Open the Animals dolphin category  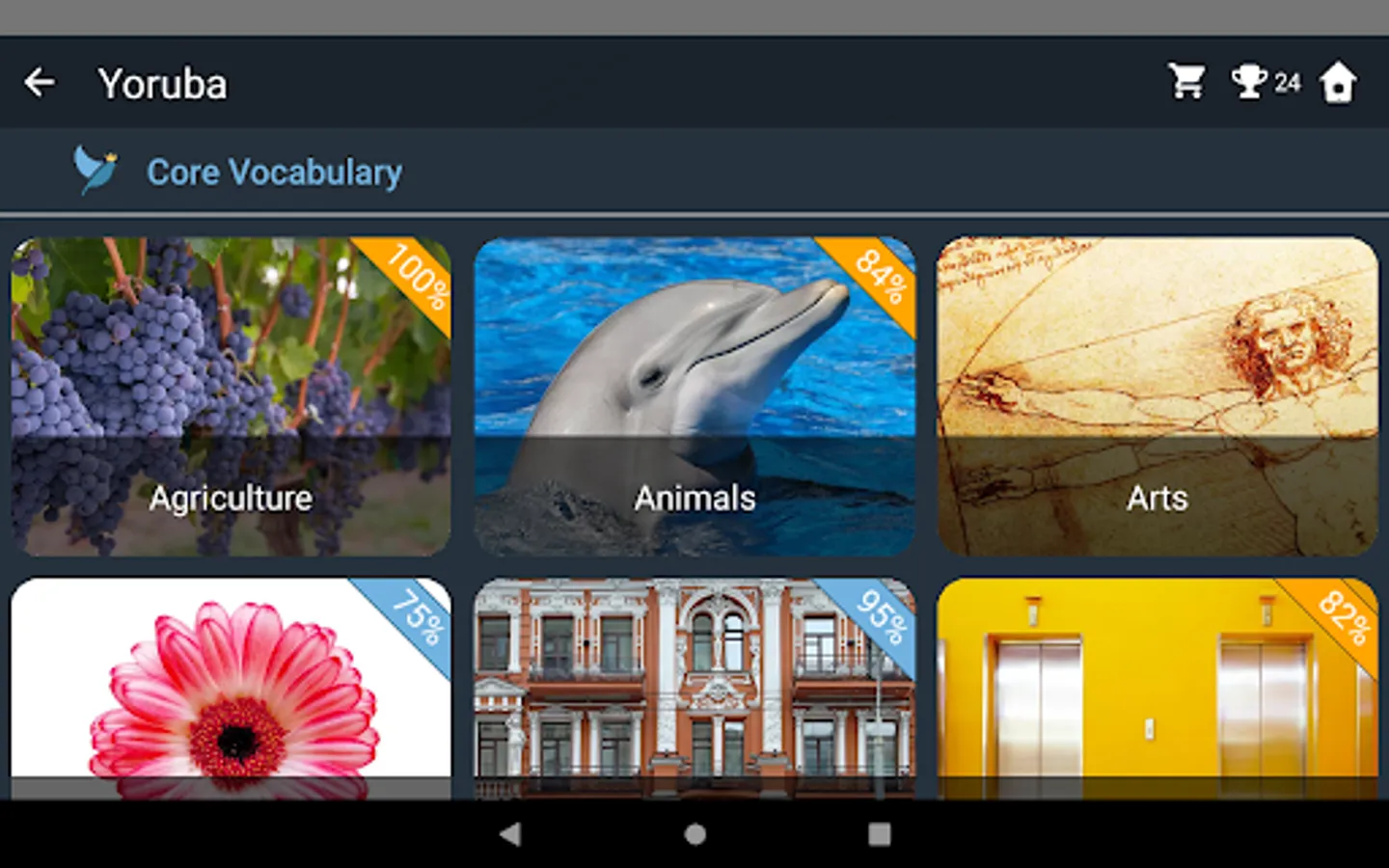click(x=694, y=396)
